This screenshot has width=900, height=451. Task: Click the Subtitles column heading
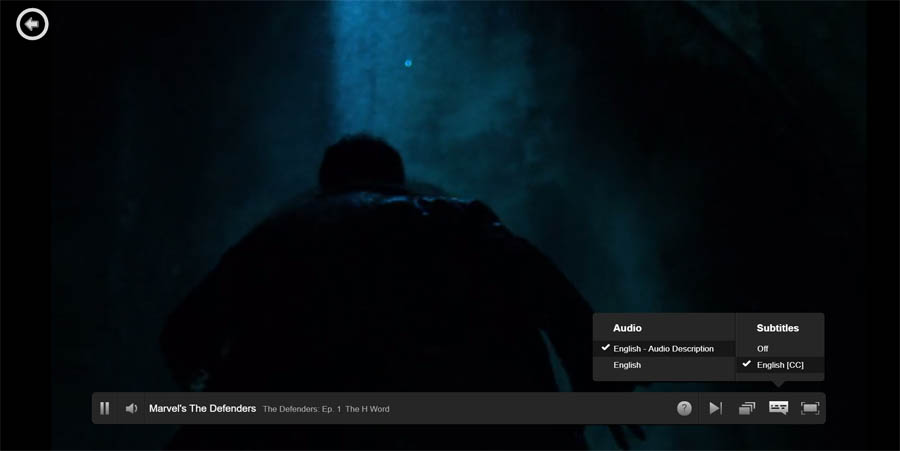(778, 328)
